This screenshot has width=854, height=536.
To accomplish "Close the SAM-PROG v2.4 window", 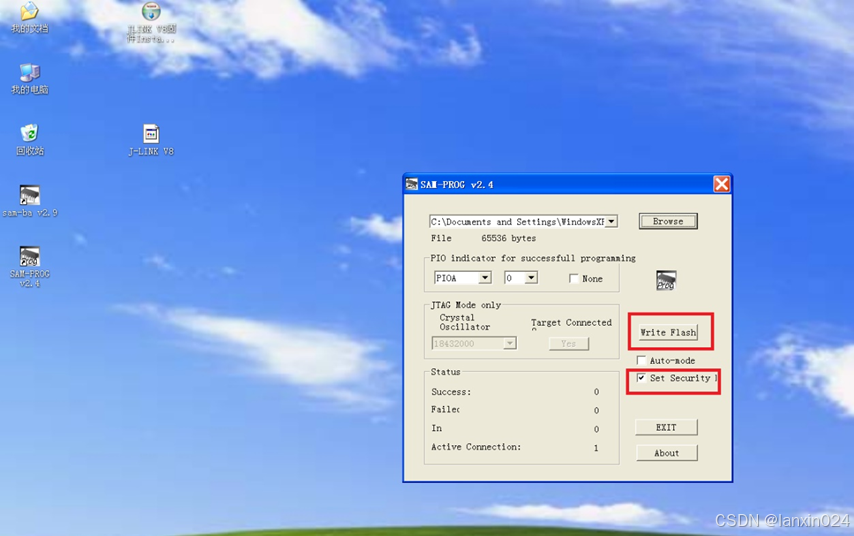I will point(722,184).
